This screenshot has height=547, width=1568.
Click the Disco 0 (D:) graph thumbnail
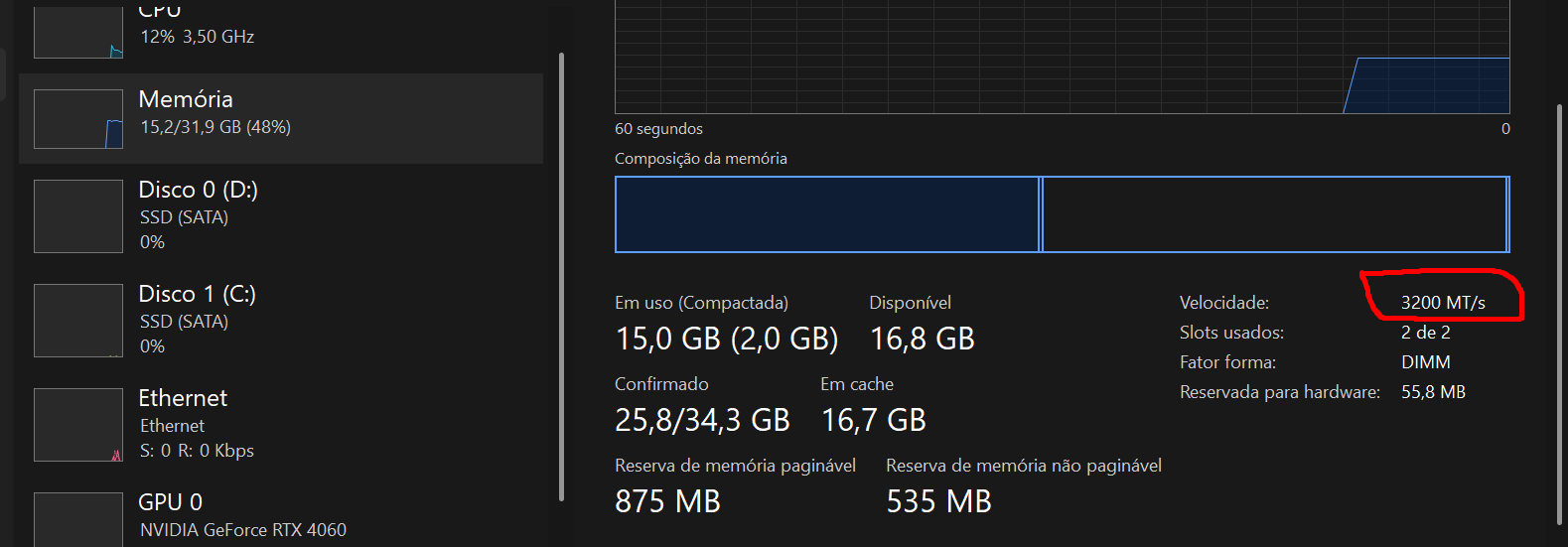[78, 216]
